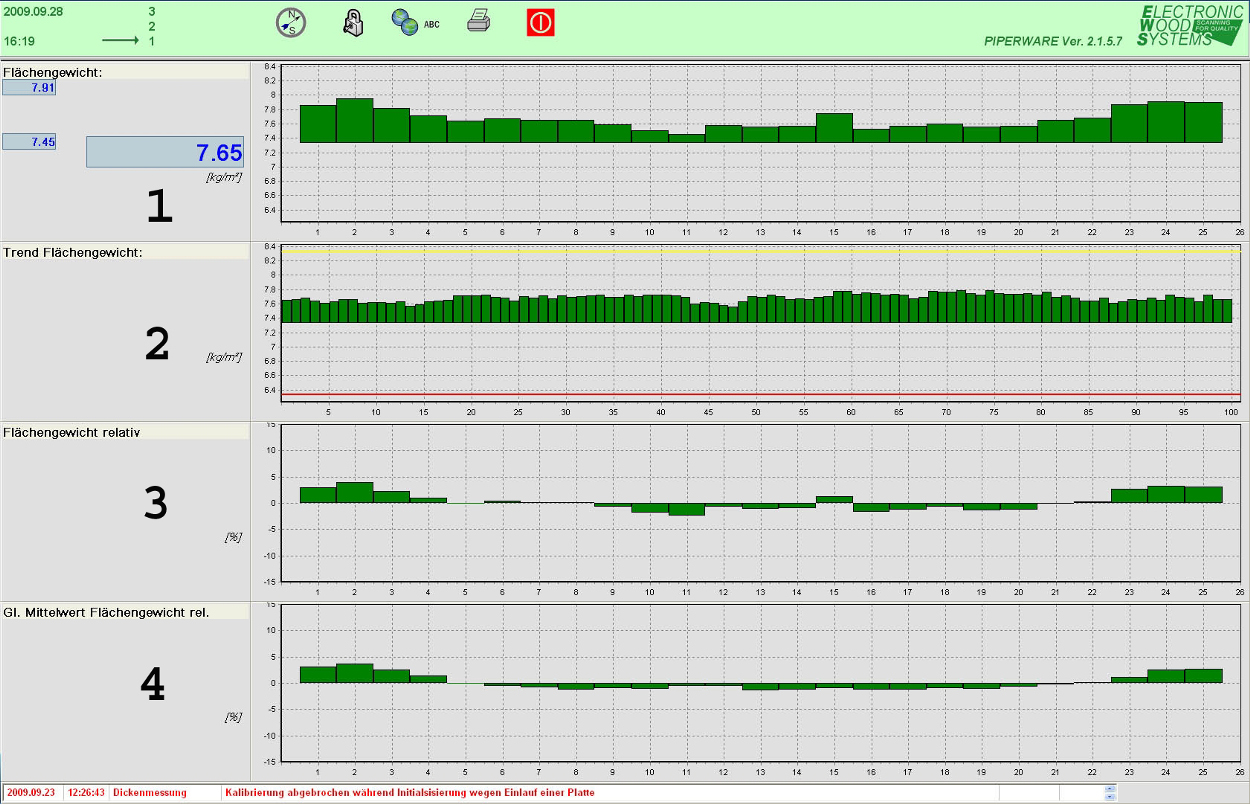Click the arrow pointing to 1

[121, 42]
